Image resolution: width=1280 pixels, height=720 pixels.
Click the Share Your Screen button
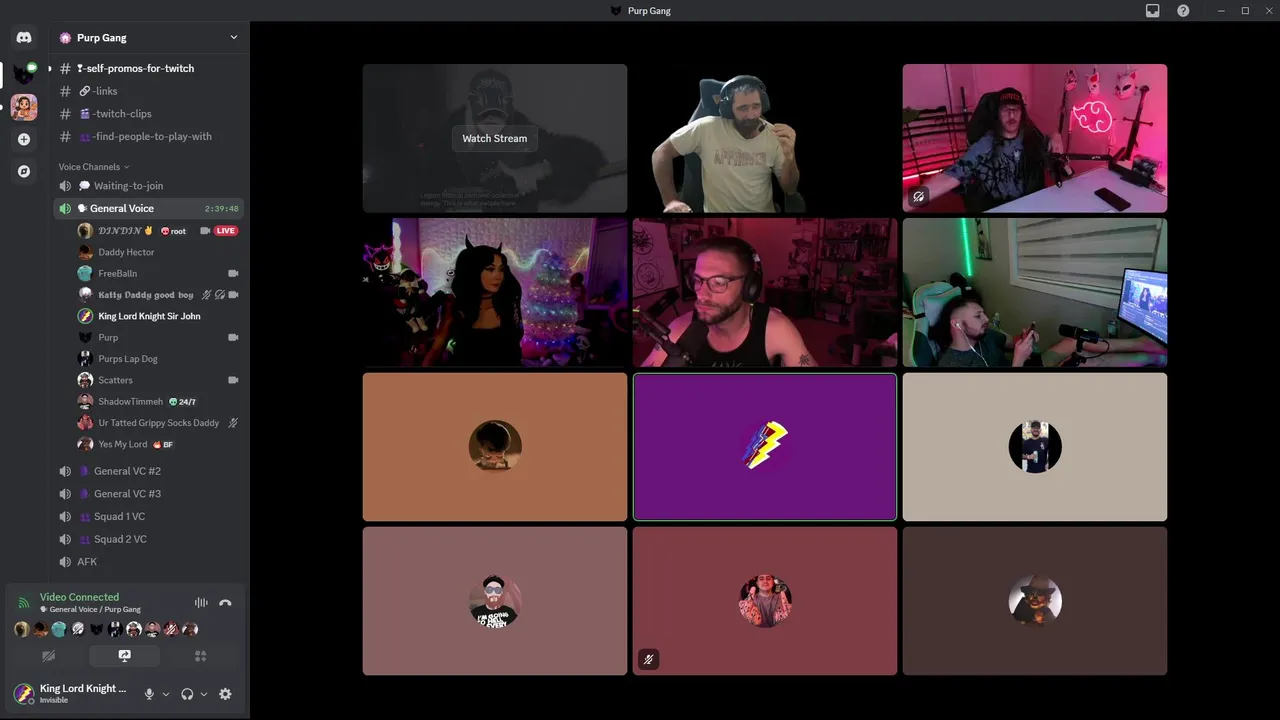point(124,656)
